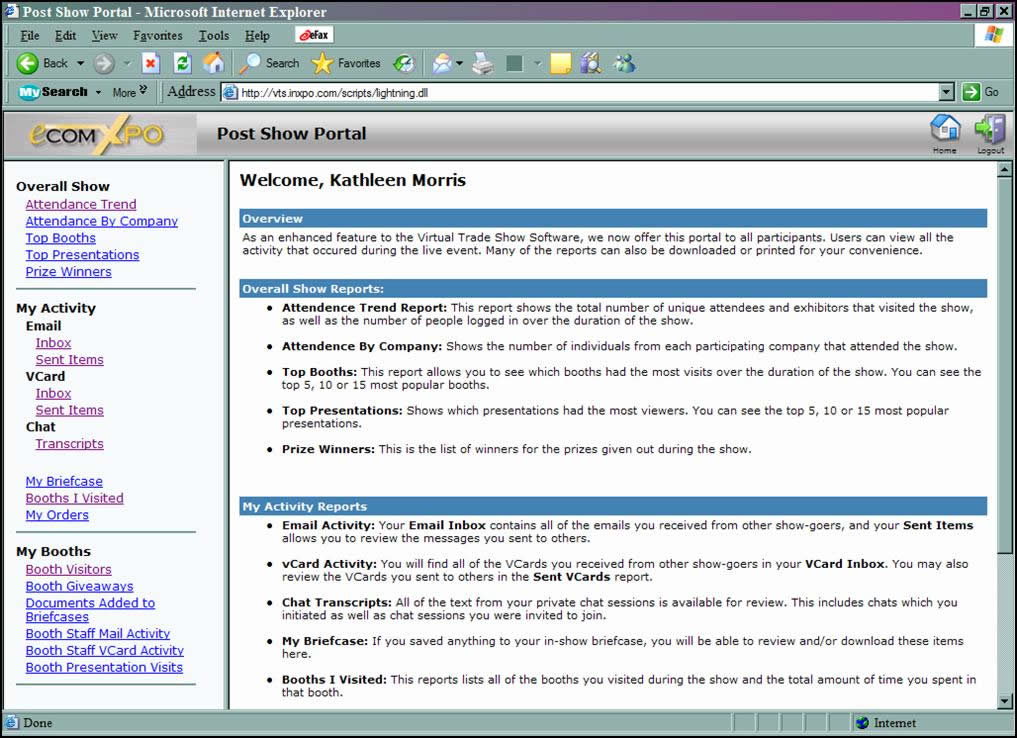Click the eFax toolbar button

314,35
